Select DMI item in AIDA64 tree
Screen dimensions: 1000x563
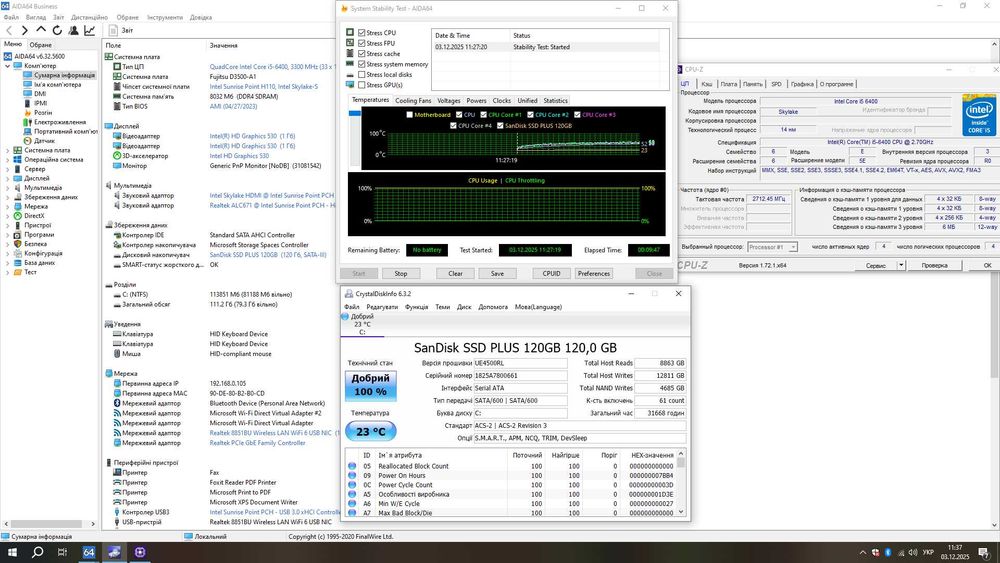coord(40,94)
